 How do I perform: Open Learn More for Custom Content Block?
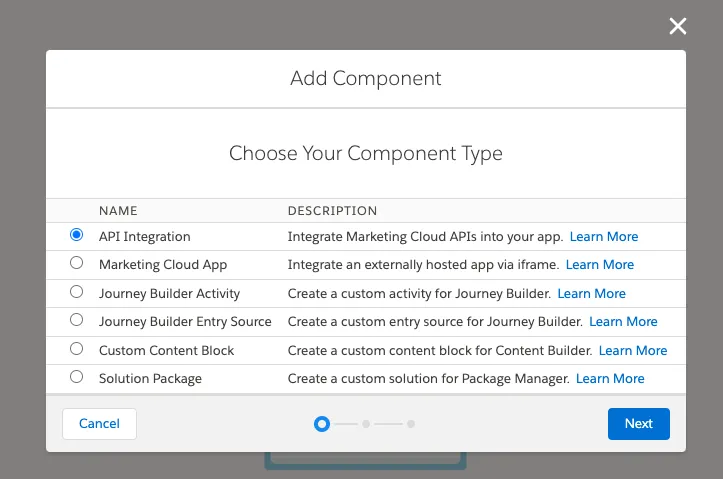tap(633, 350)
